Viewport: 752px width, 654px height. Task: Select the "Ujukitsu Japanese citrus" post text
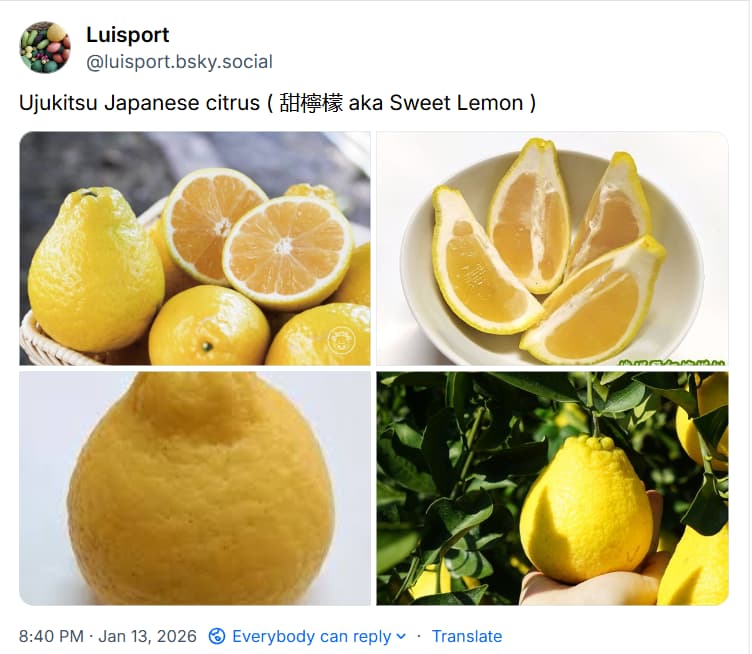139,103
